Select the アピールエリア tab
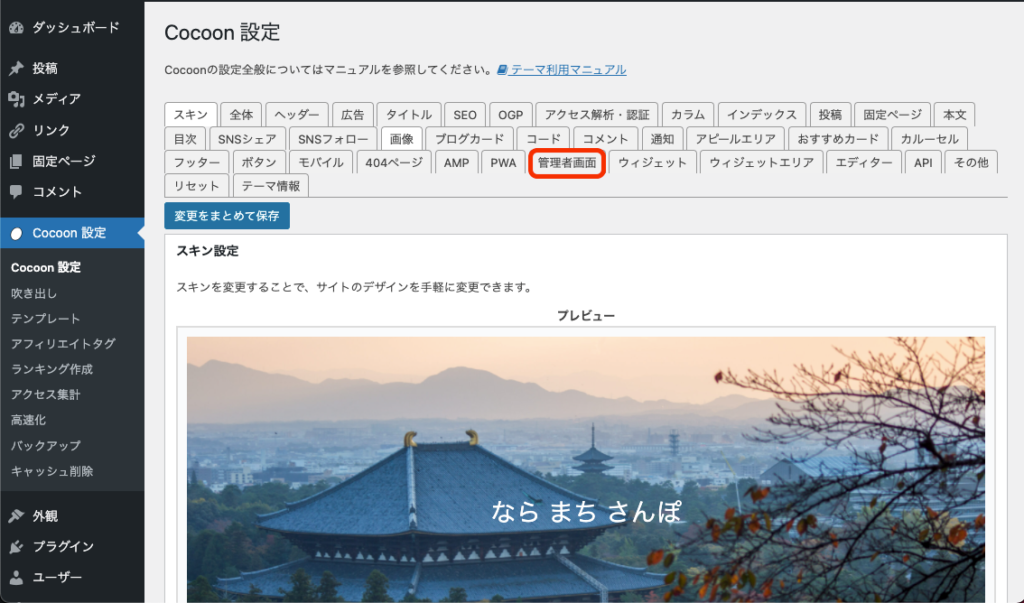 (x=735, y=139)
